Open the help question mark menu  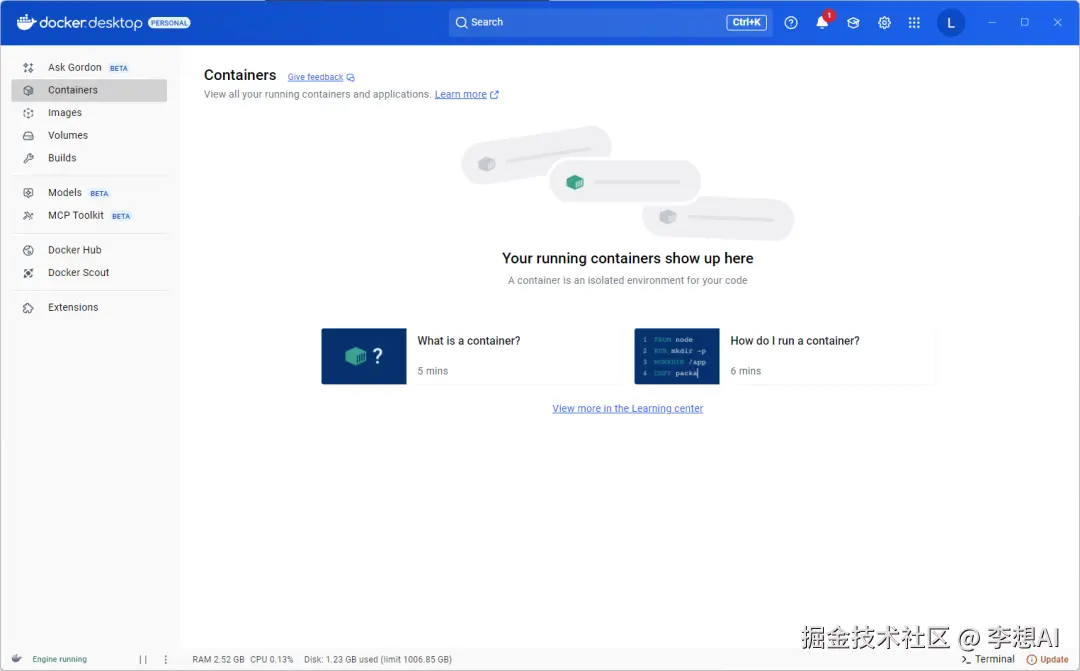click(791, 23)
